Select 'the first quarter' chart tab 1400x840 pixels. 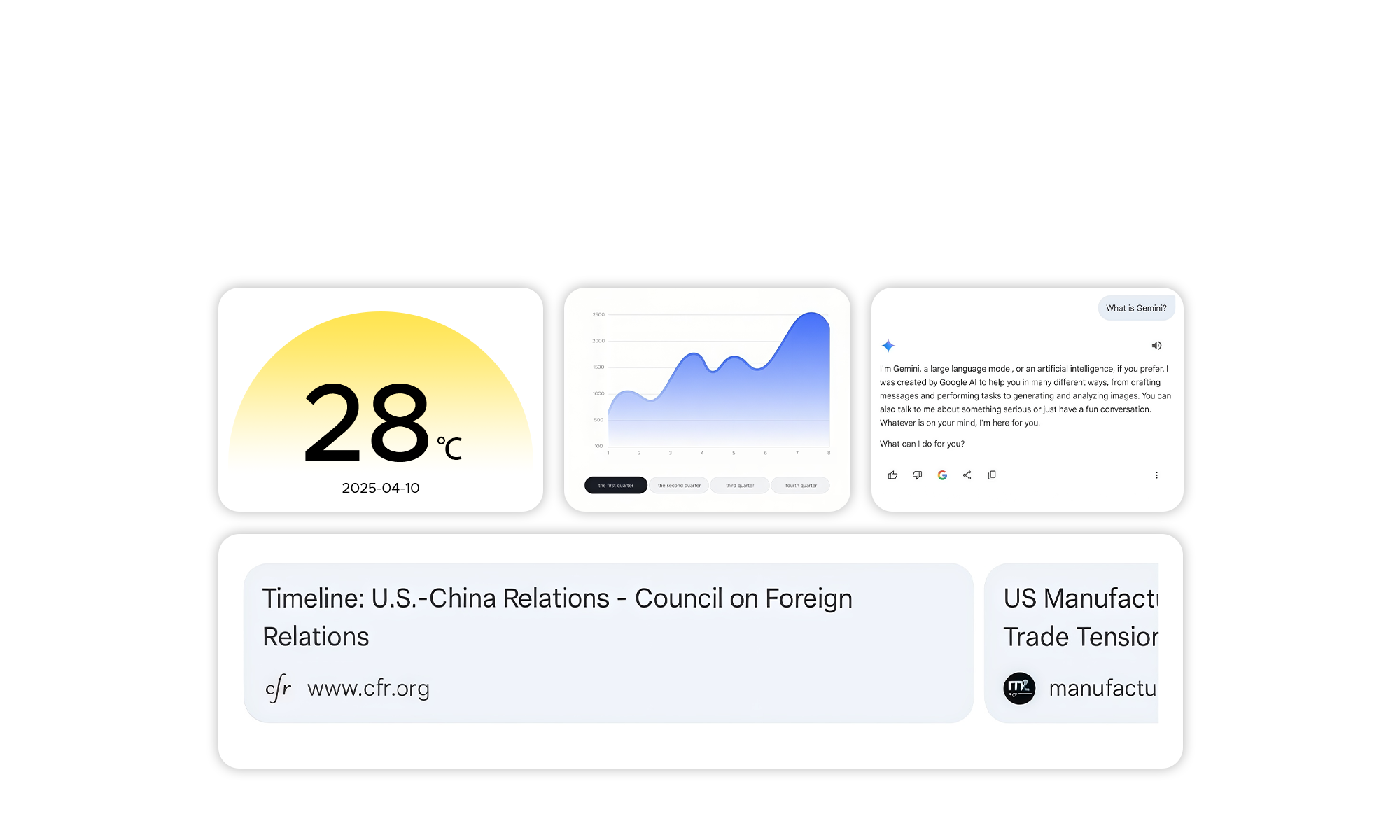click(615, 485)
